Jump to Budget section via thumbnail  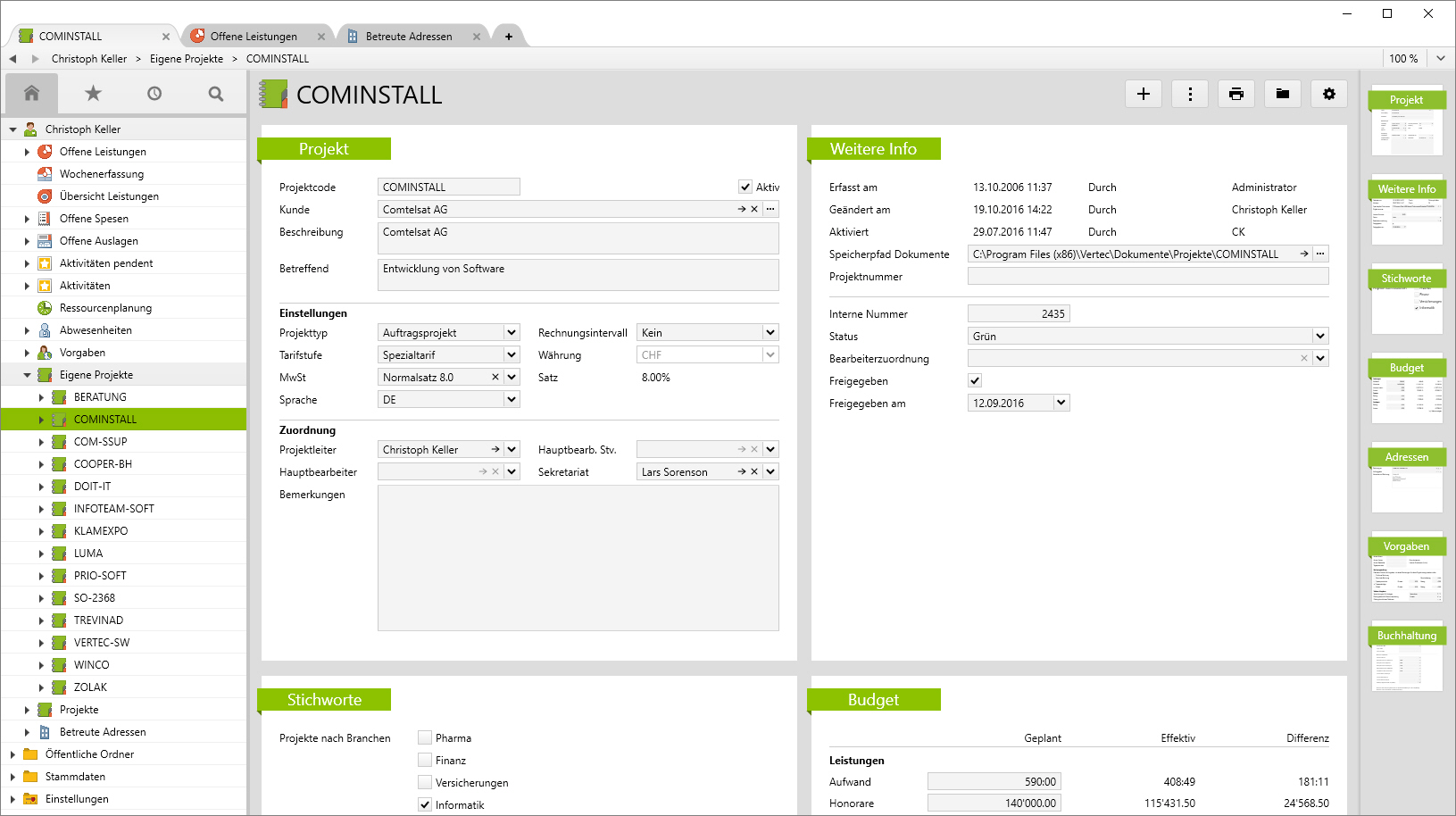tap(1407, 389)
